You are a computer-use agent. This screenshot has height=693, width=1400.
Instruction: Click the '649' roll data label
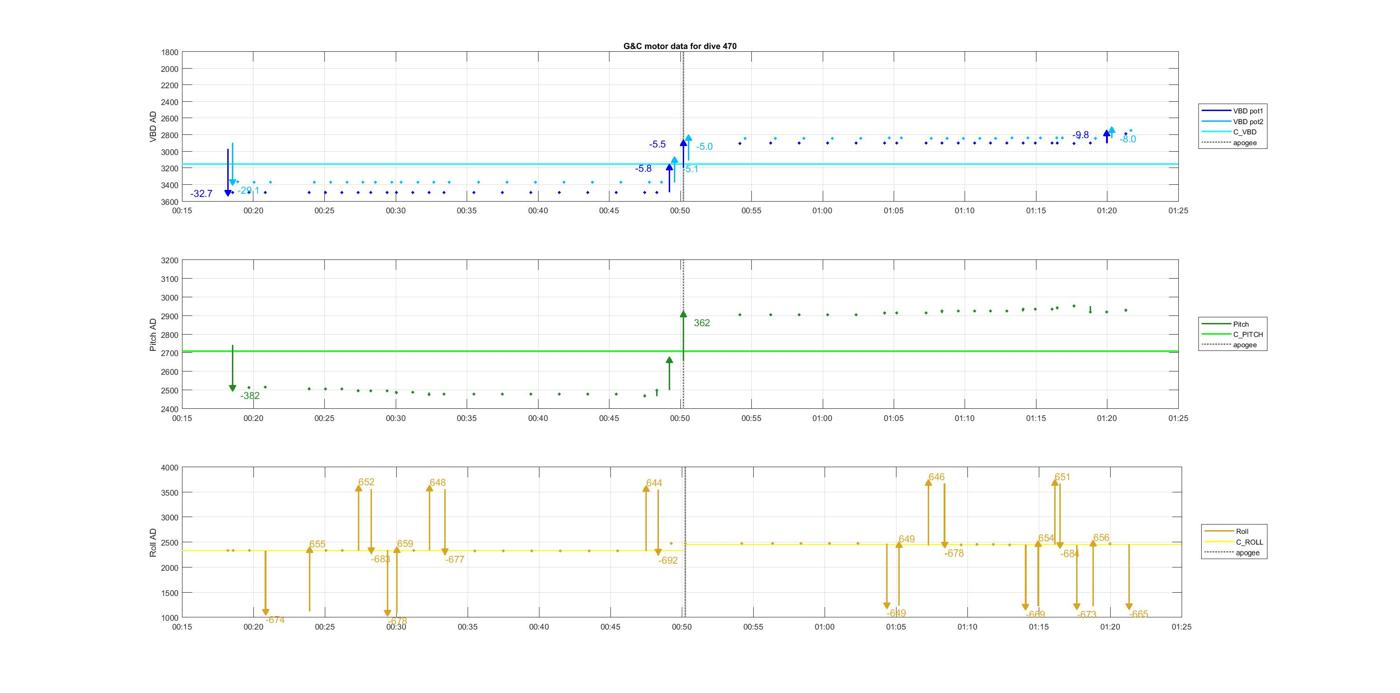click(x=906, y=539)
